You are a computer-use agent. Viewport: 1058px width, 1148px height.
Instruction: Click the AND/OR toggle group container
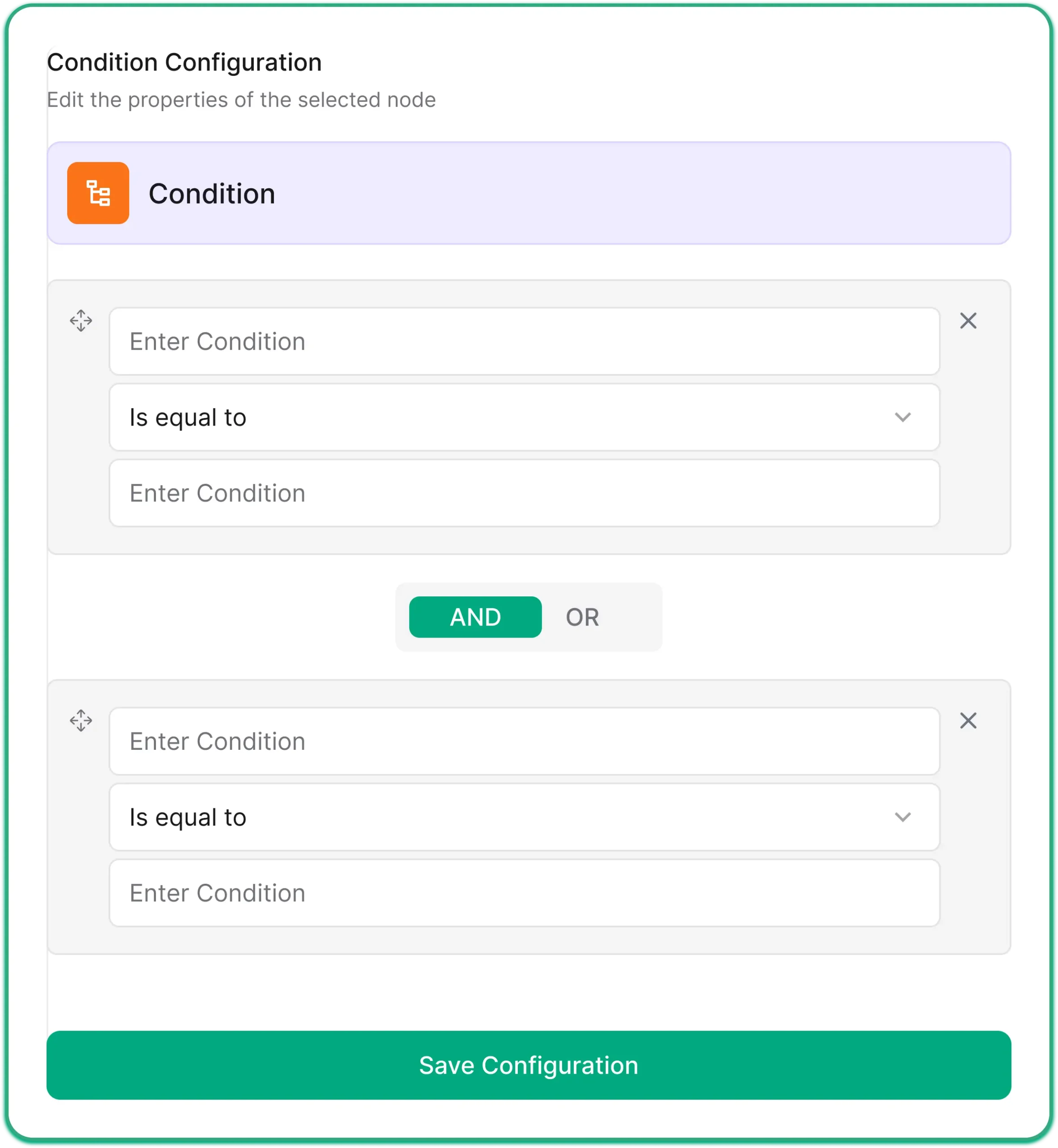coord(529,617)
